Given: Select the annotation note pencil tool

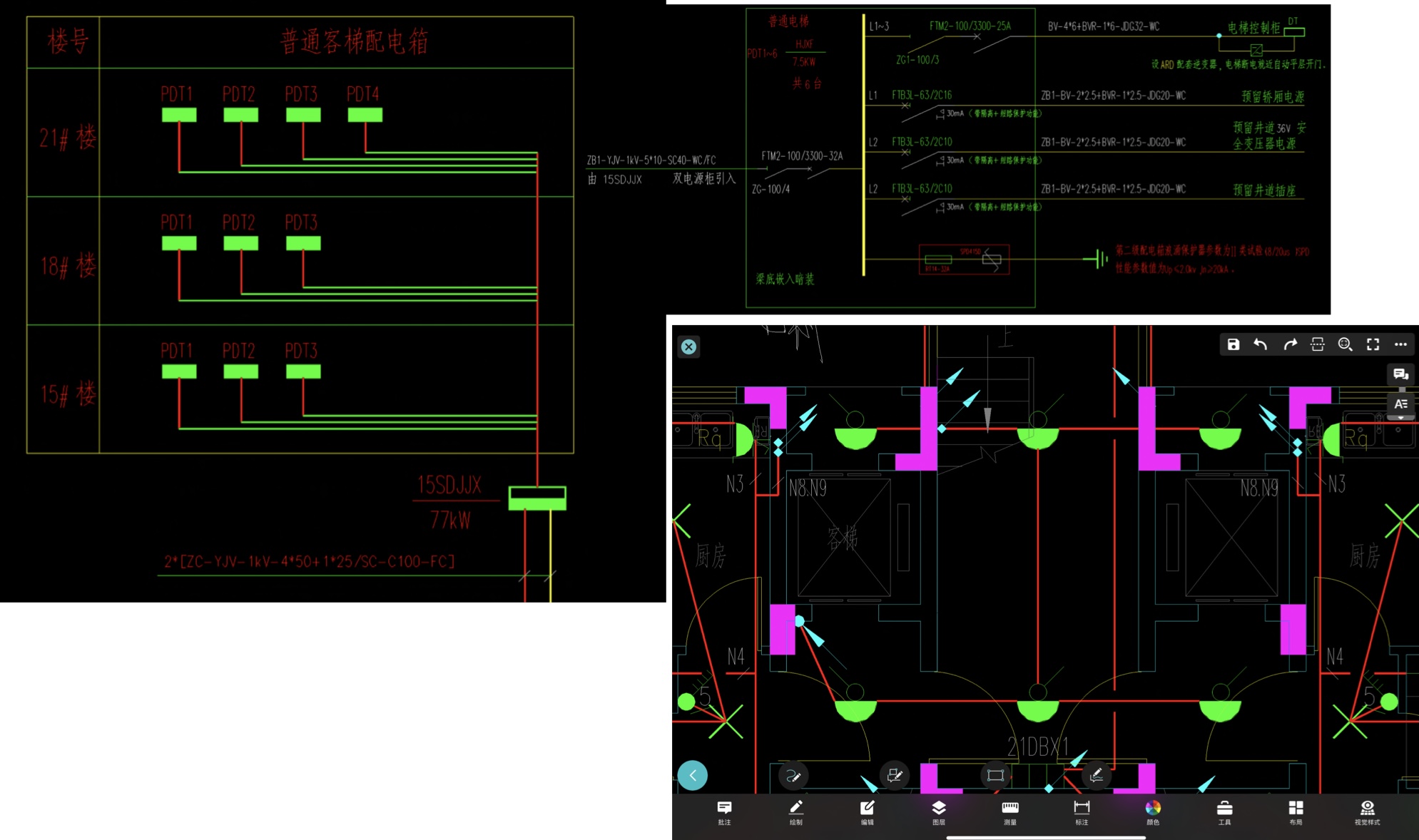Looking at the screenshot, I should click(x=894, y=775).
